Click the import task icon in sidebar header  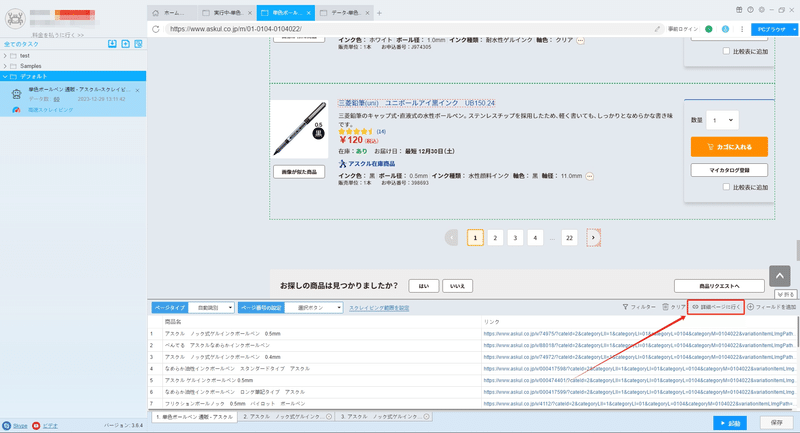[x=112, y=44]
